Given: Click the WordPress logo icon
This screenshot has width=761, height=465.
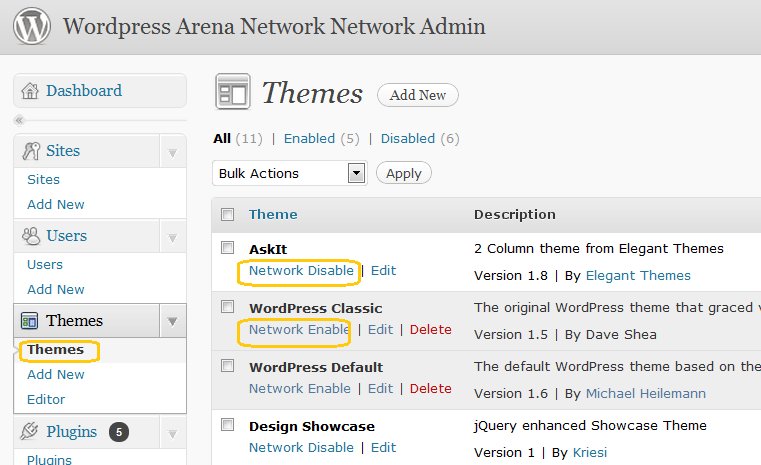Looking at the screenshot, I should (x=32, y=26).
